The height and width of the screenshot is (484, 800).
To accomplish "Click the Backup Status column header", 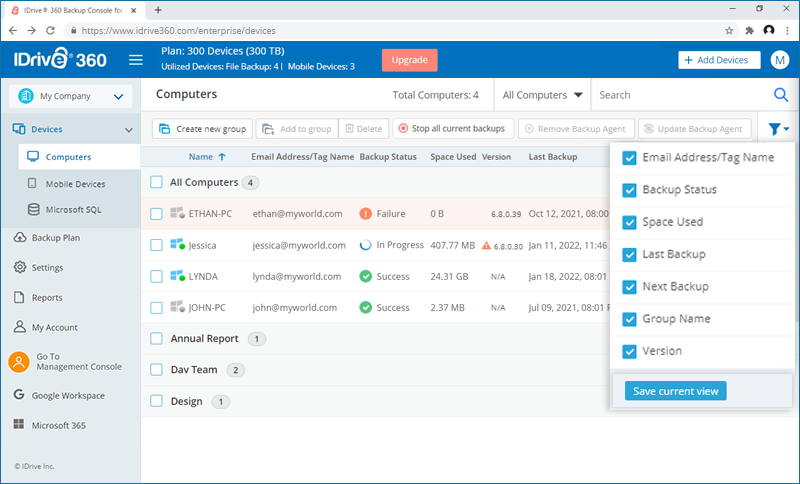I will (x=388, y=157).
